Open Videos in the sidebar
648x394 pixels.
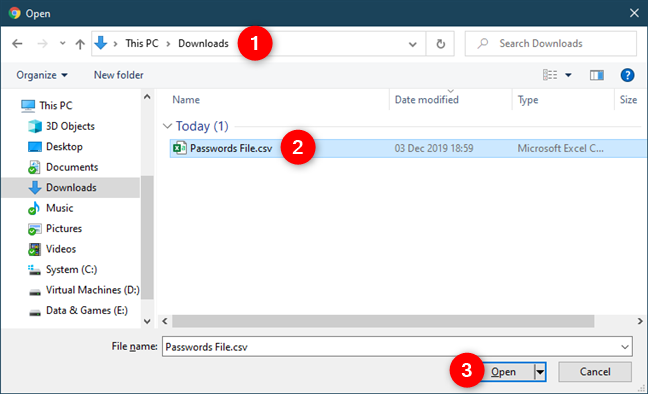[61, 249]
